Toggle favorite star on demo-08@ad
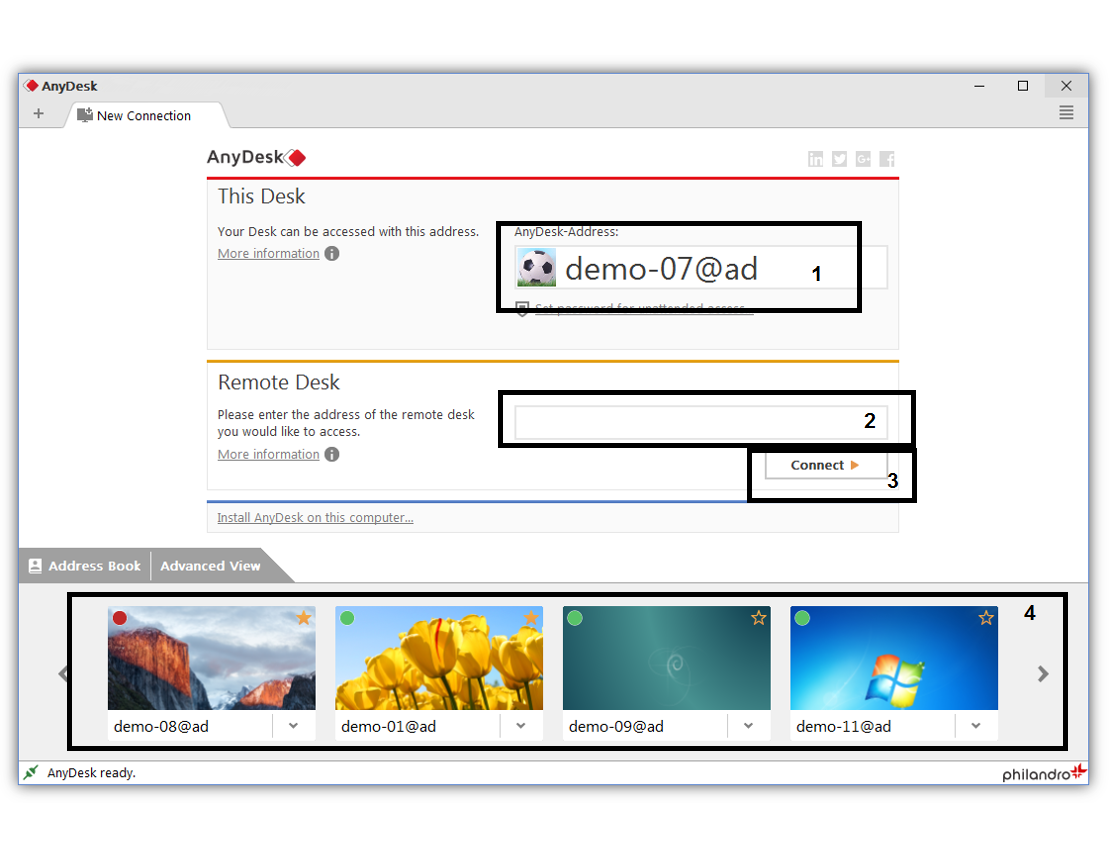The width and height of the screenshot is (1109, 850). (x=304, y=618)
